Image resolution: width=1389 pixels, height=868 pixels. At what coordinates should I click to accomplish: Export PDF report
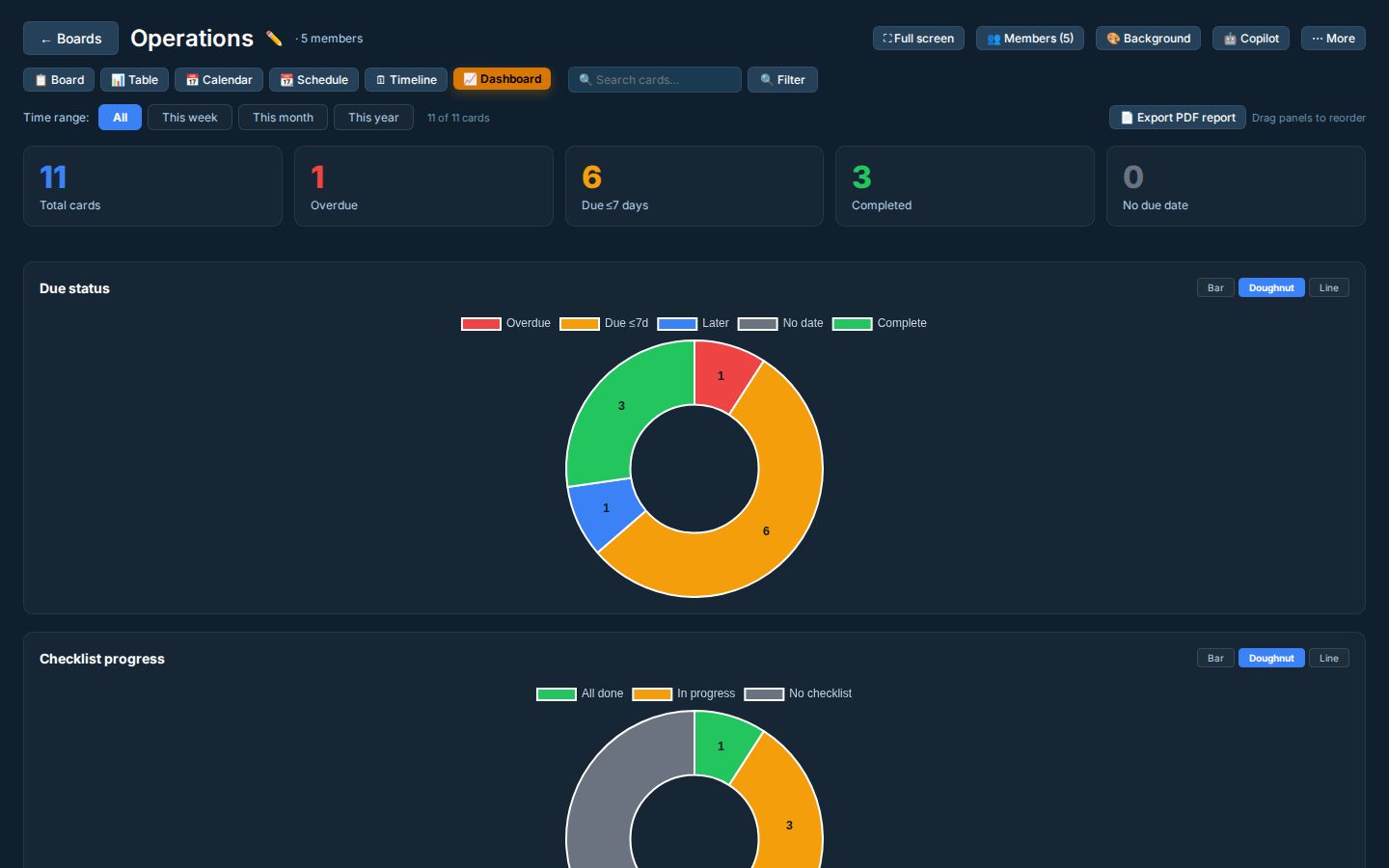(x=1177, y=118)
